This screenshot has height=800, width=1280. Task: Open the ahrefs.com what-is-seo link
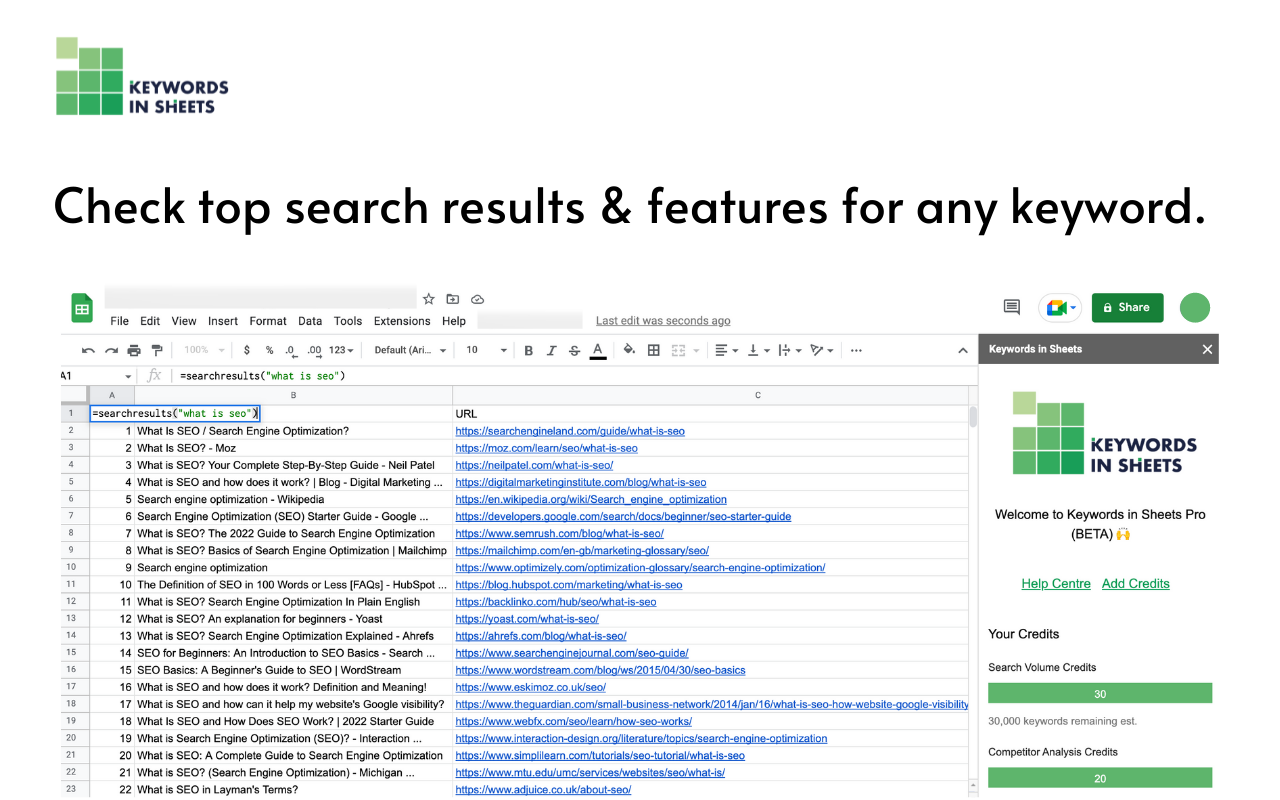pyautogui.click(x=541, y=636)
